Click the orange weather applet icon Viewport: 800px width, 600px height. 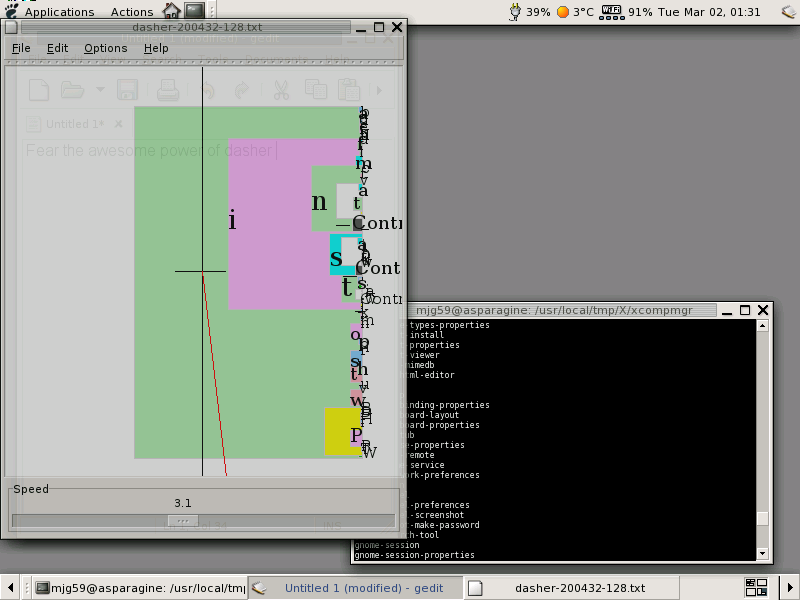[563, 12]
